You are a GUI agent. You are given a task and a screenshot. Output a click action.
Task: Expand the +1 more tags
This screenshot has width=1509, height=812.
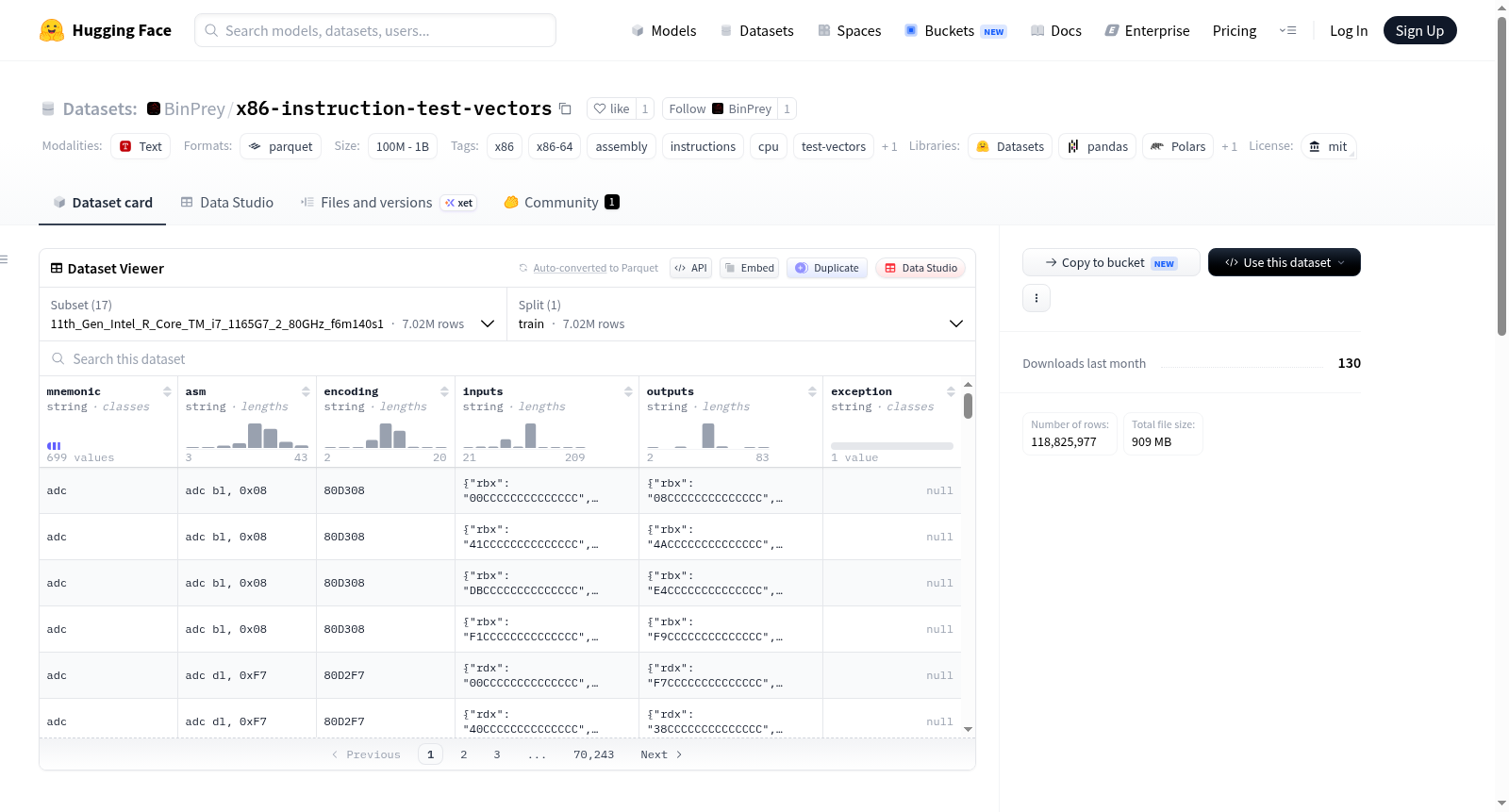coord(889,146)
